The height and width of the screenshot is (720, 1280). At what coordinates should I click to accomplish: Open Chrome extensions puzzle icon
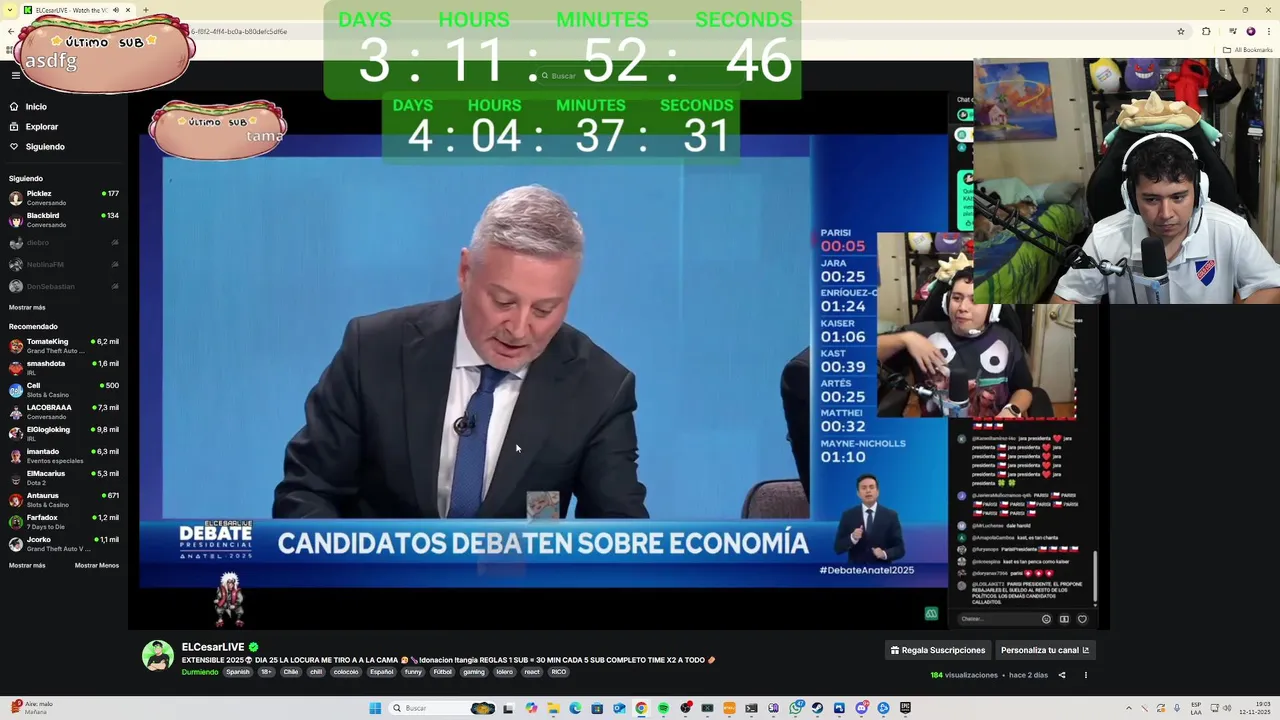pos(1206,31)
